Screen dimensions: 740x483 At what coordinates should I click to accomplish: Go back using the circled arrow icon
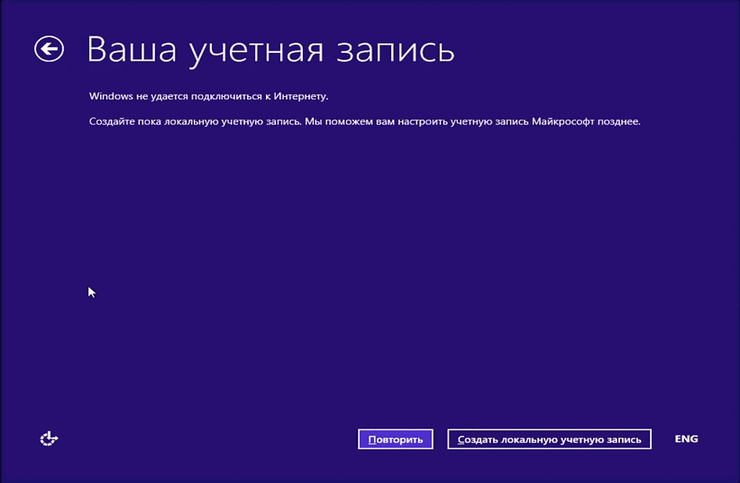click(49, 49)
